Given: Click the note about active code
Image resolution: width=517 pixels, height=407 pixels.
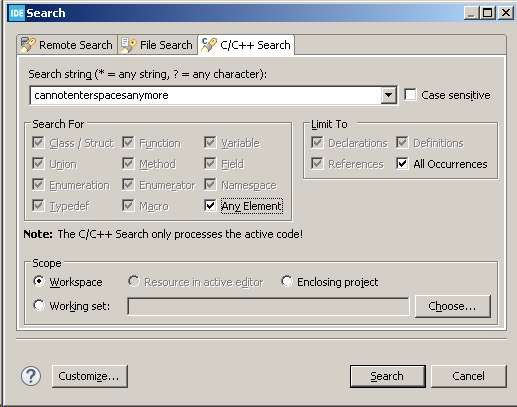Looking at the screenshot, I should pyautogui.click(x=163, y=234).
